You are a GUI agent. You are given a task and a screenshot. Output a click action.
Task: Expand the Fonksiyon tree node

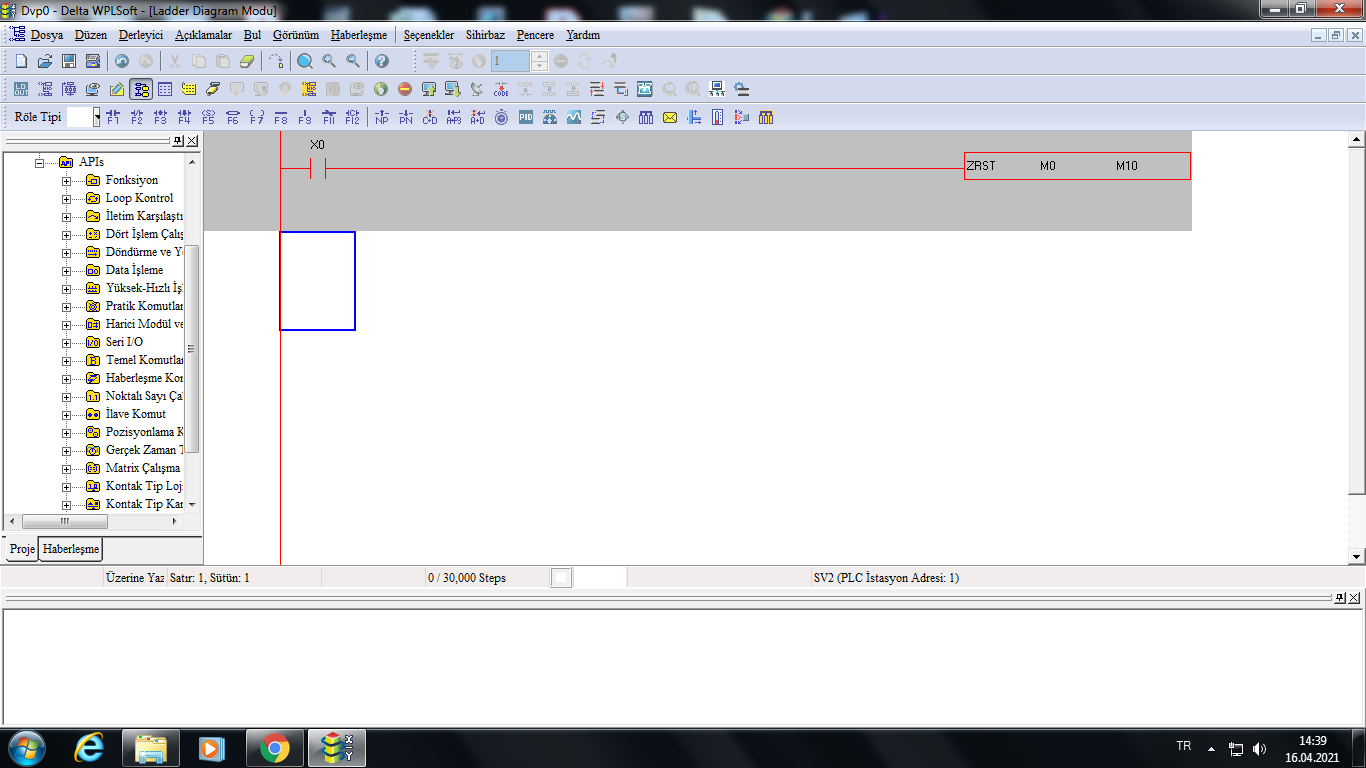(x=67, y=180)
